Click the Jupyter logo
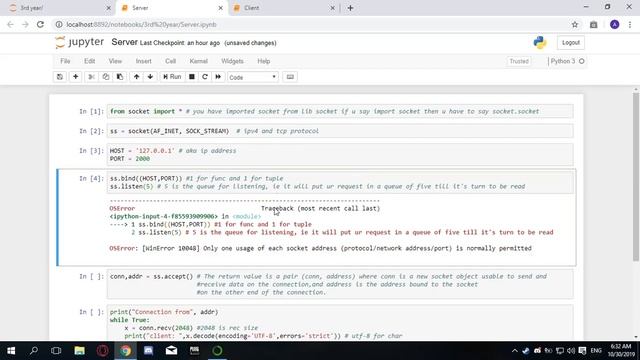 tap(80, 42)
